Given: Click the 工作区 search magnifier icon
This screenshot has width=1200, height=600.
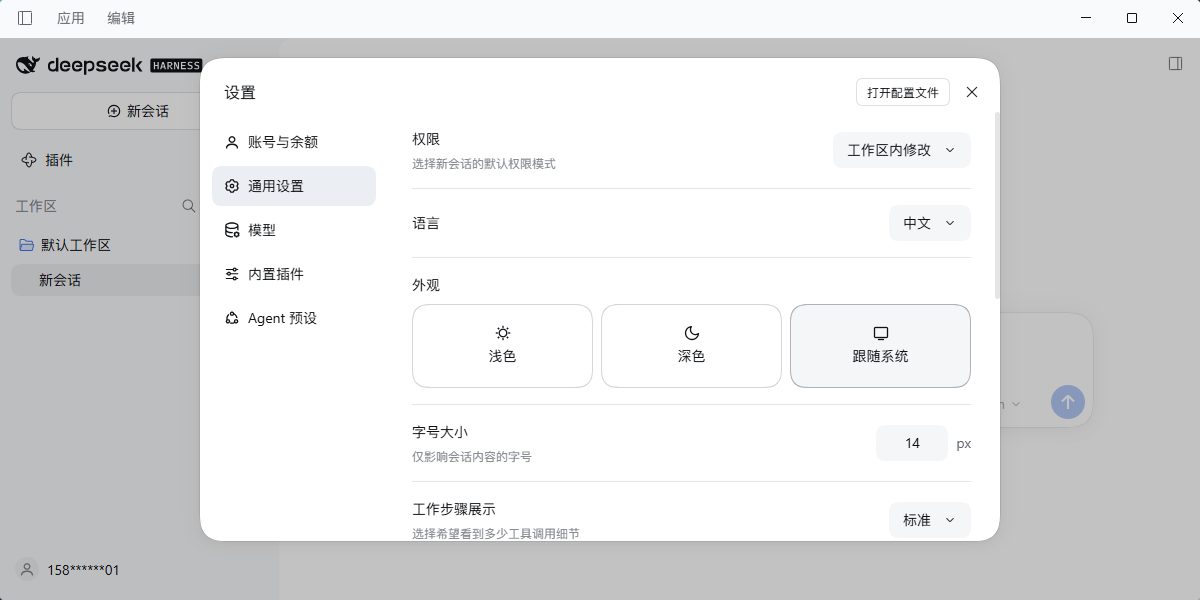Looking at the screenshot, I should (x=188, y=206).
